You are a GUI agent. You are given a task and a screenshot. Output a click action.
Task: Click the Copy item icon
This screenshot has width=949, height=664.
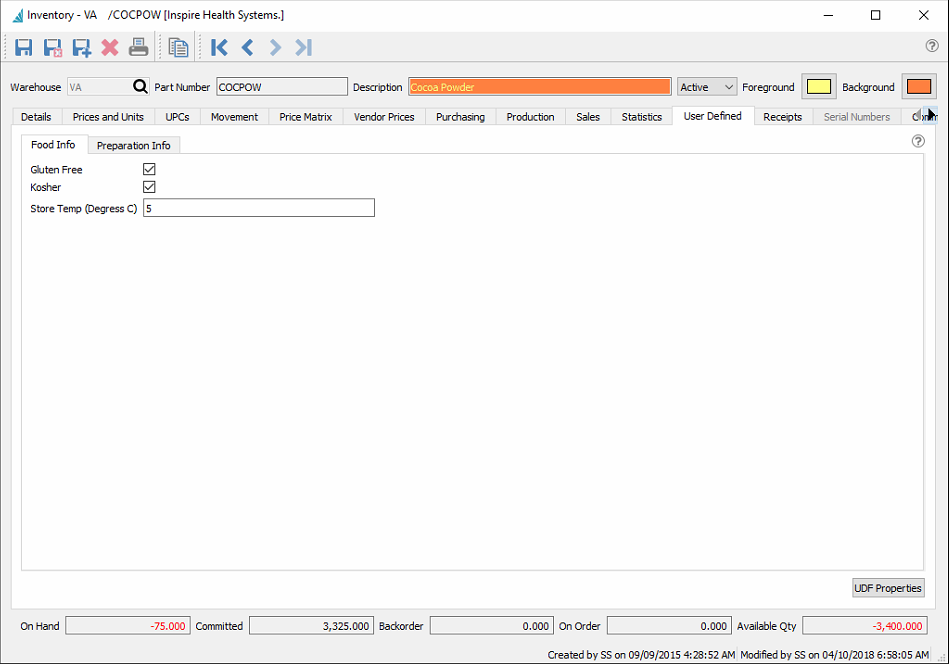[x=179, y=47]
